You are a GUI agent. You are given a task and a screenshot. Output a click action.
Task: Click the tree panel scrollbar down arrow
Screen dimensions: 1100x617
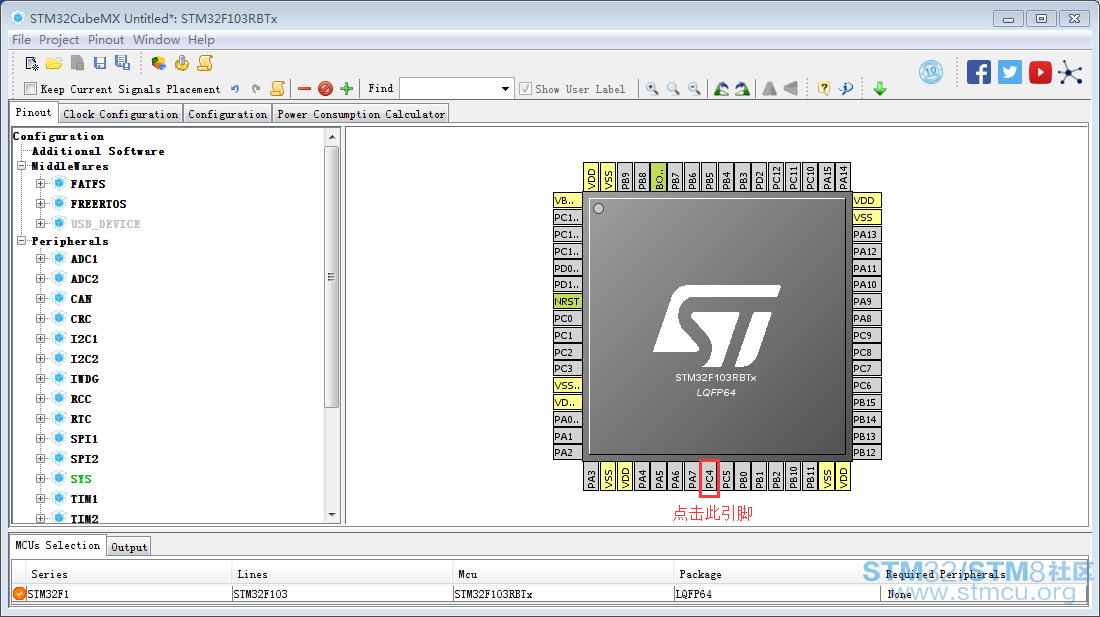(x=332, y=515)
